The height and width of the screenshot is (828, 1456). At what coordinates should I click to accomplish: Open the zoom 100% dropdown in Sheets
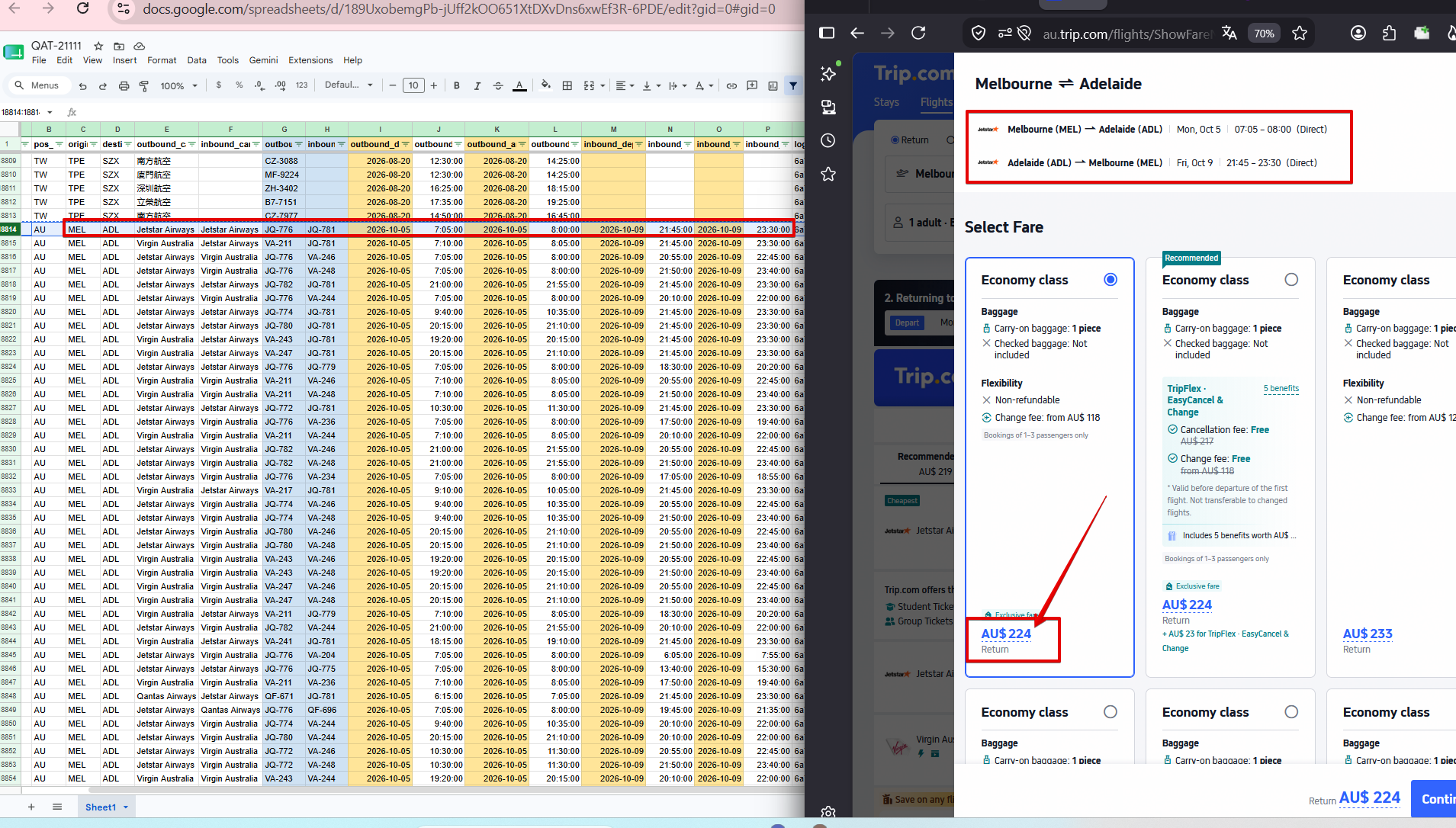point(179,86)
